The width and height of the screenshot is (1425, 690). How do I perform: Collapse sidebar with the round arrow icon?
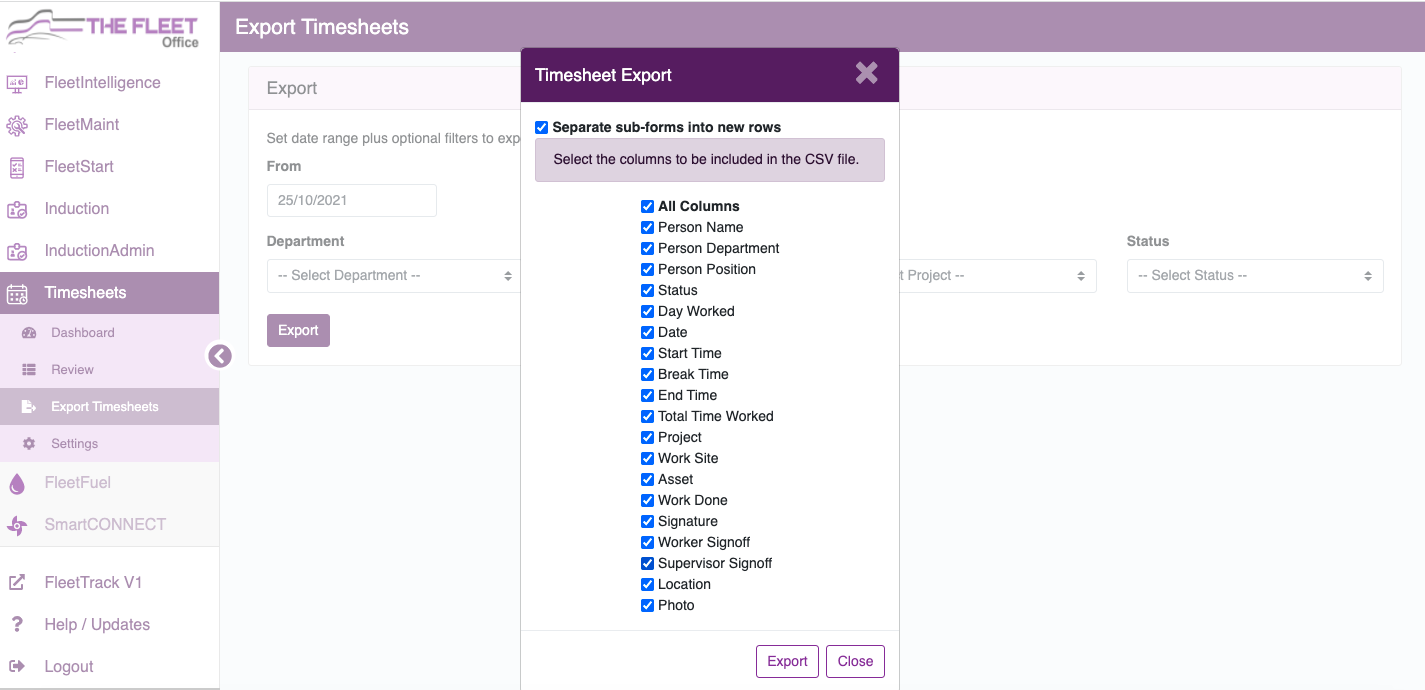(220, 355)
